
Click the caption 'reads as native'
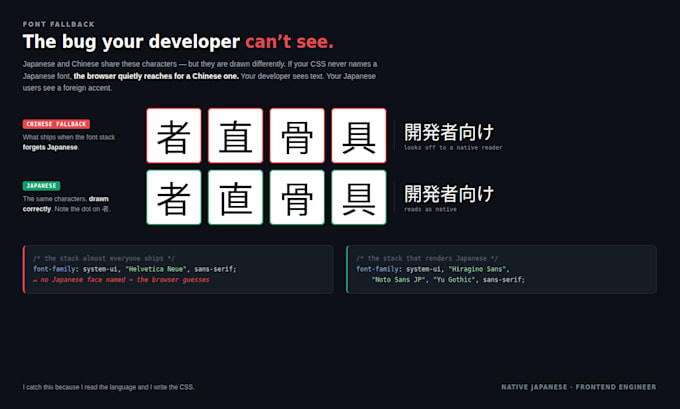pyautogui.click(x=430, y=209)
